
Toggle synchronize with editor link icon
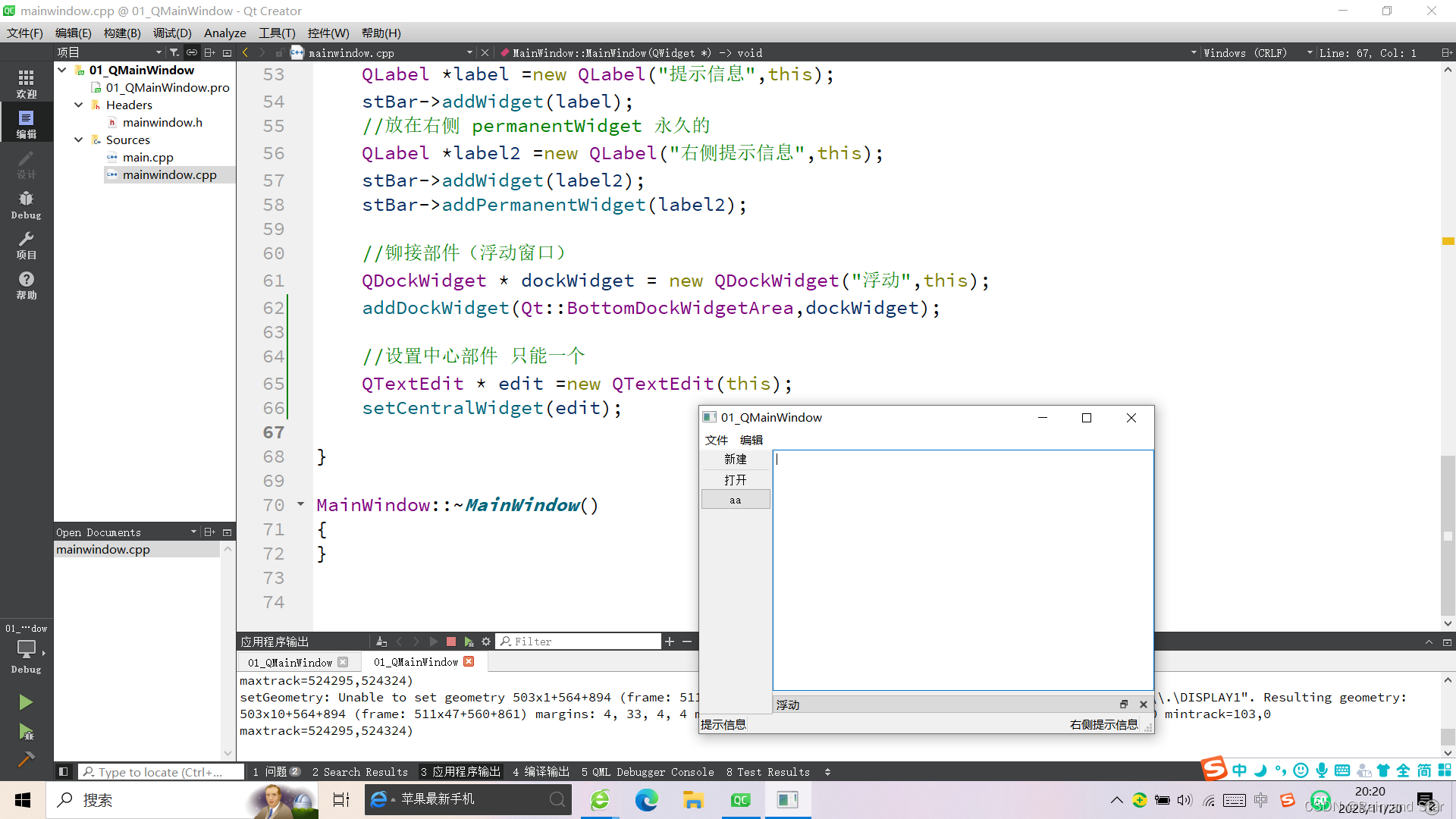coord(191,52)
